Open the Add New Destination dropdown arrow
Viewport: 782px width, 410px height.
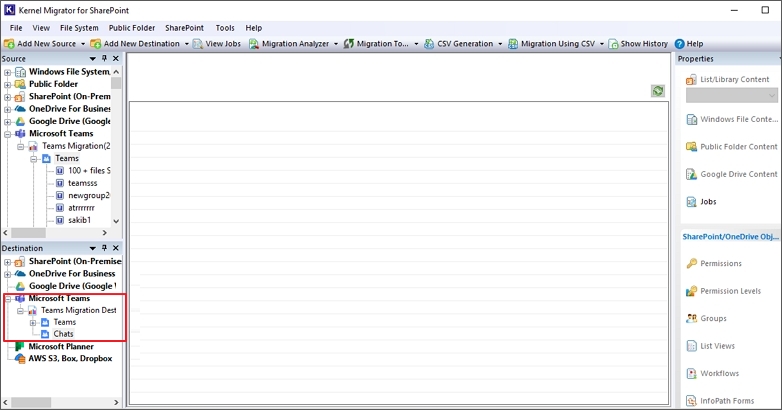(x=187, y=44)
